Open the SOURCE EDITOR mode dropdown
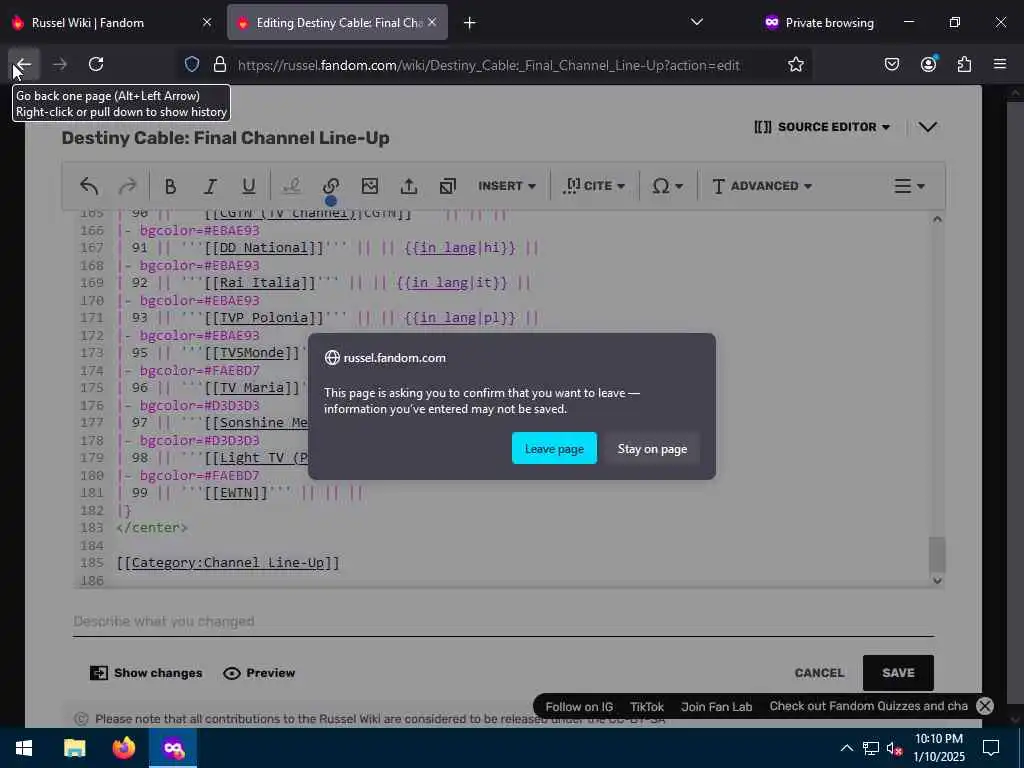This screenshot has height=768, width=1024. 822,127
